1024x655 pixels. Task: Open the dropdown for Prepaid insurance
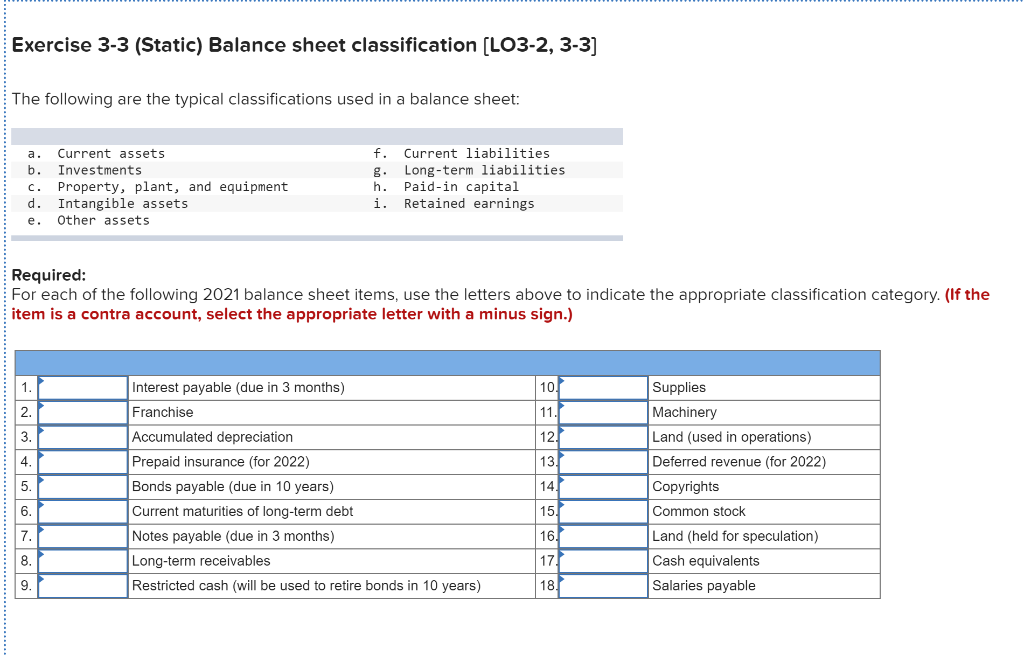pos(82,462)
